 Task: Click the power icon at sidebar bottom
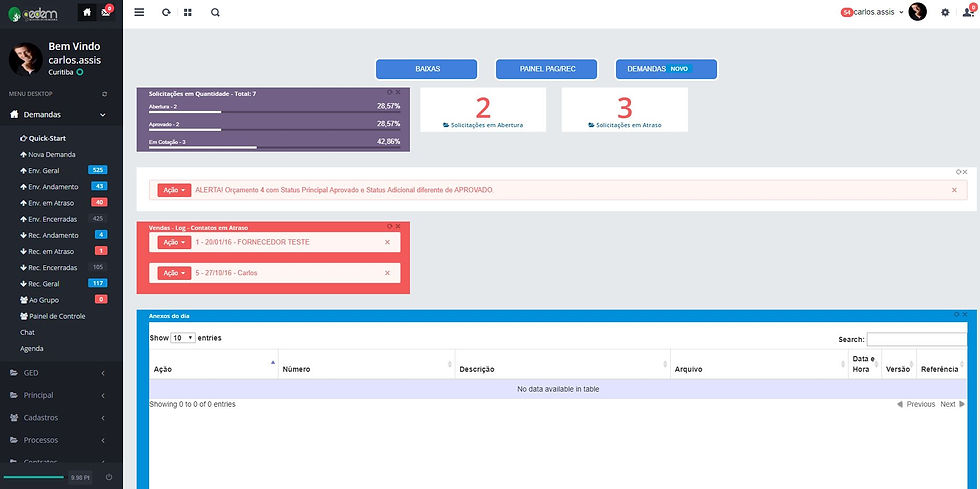coord(109,477)
